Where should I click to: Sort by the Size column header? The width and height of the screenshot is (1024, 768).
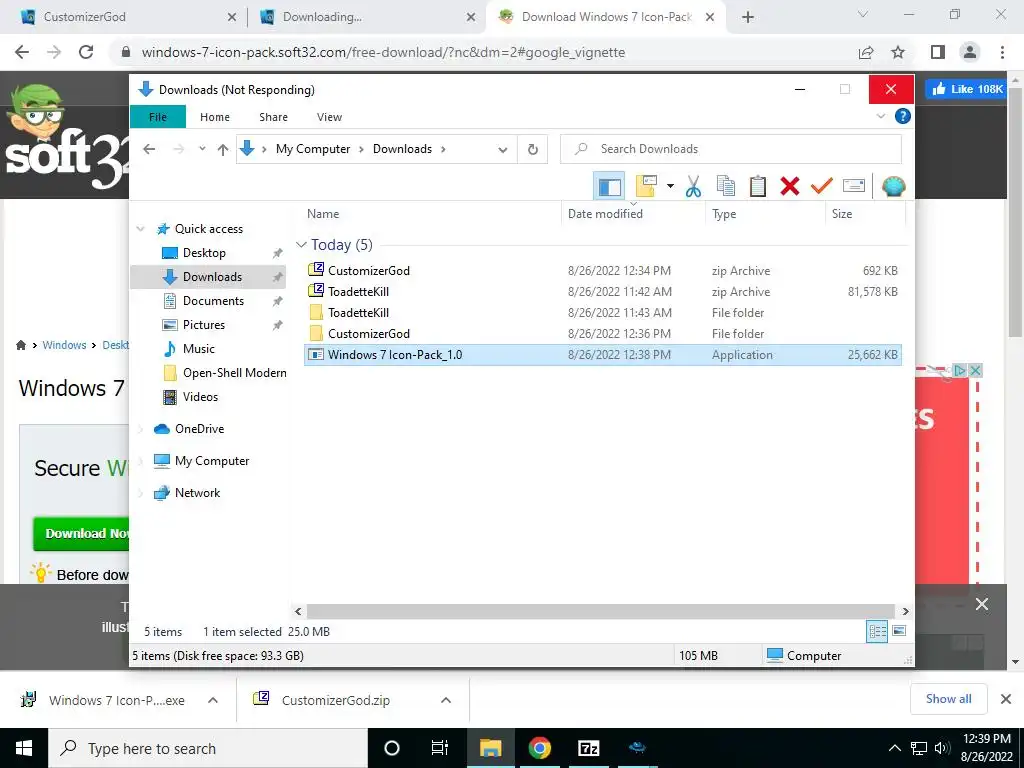(865, 214)
